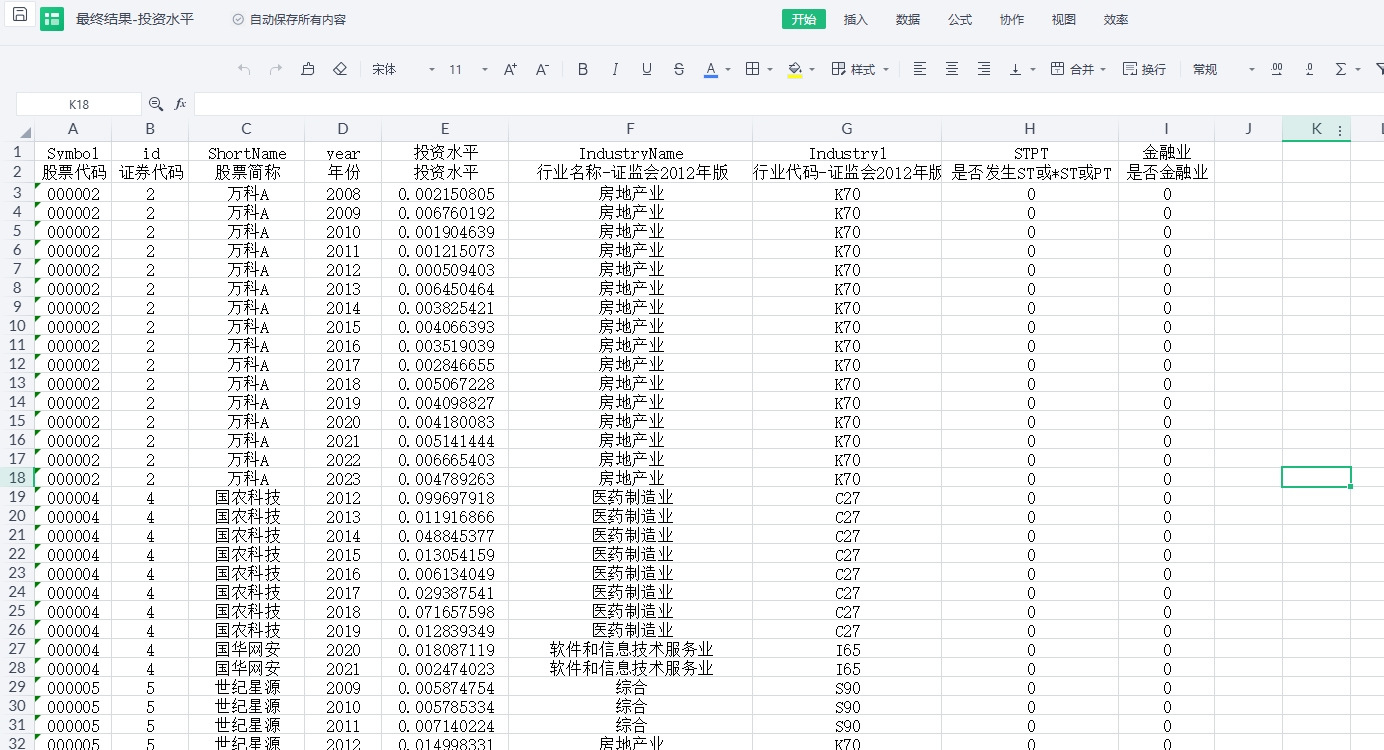Open the column K header options menu
Screen dimensions: 1384x750
1340,130
